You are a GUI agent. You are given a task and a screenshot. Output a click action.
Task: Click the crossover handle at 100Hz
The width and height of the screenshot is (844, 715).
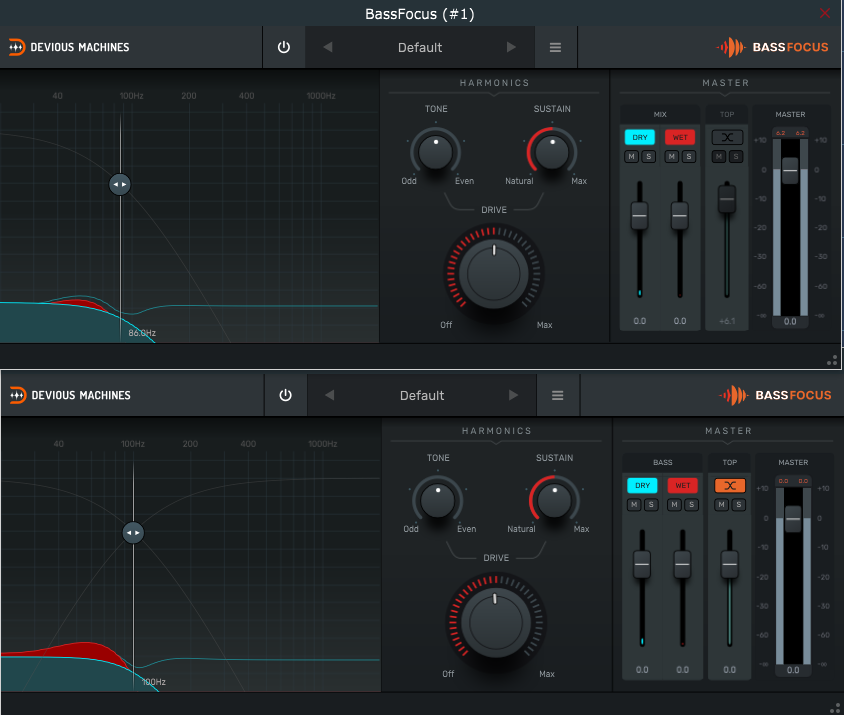(133, 532)
